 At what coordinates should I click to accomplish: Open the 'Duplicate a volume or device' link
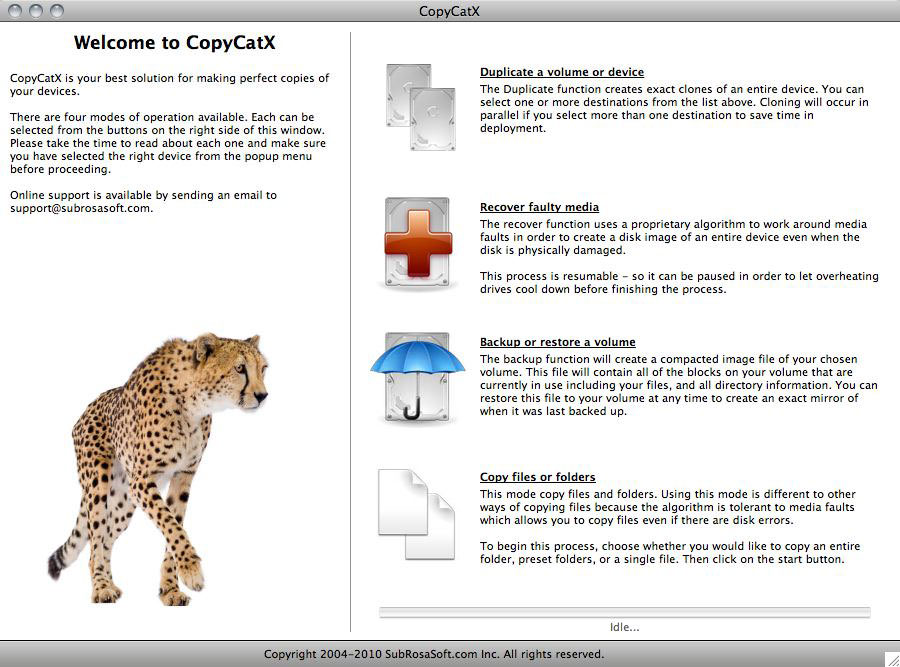[562, 72]
